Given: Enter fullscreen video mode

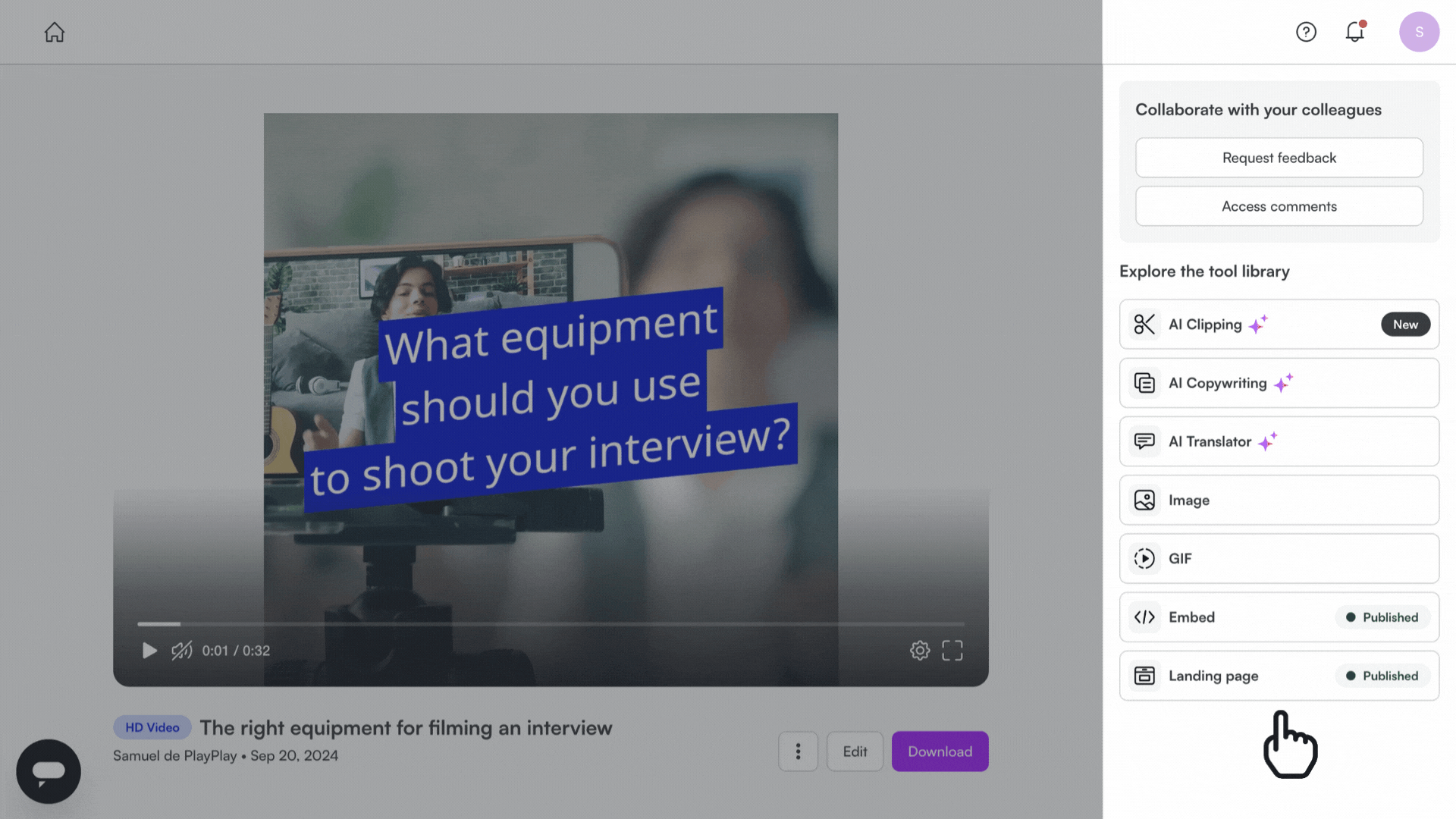Looking at the screenshot, I should [952, 651].
